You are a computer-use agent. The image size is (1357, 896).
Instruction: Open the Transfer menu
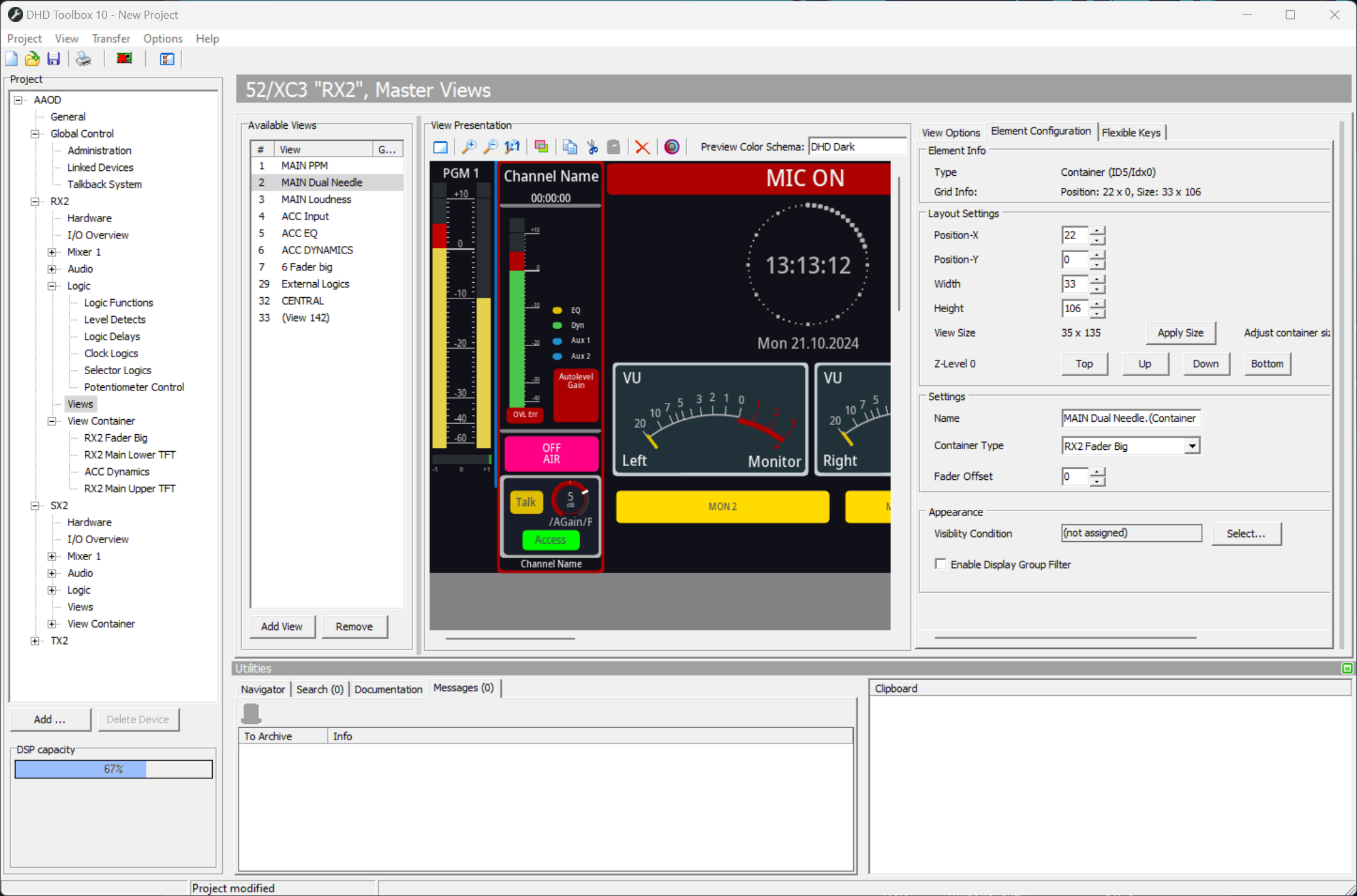[x=111, y=39]
